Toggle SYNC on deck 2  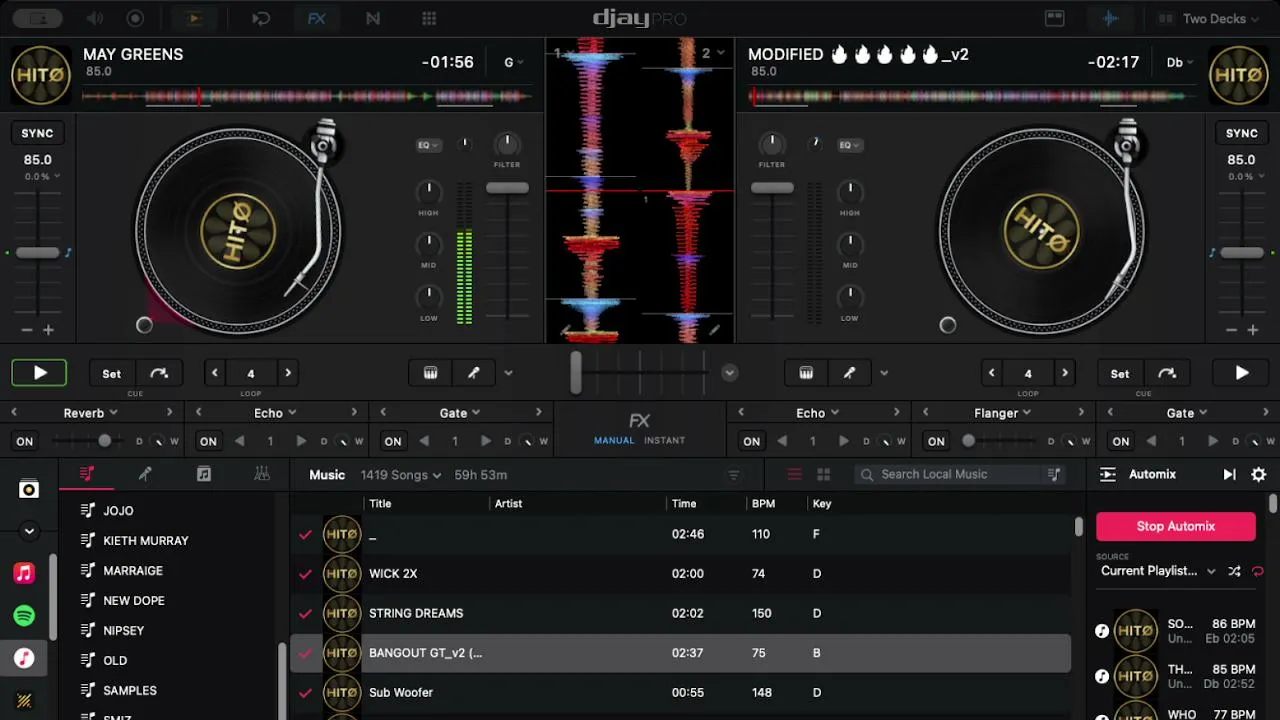pos(1242,133)
